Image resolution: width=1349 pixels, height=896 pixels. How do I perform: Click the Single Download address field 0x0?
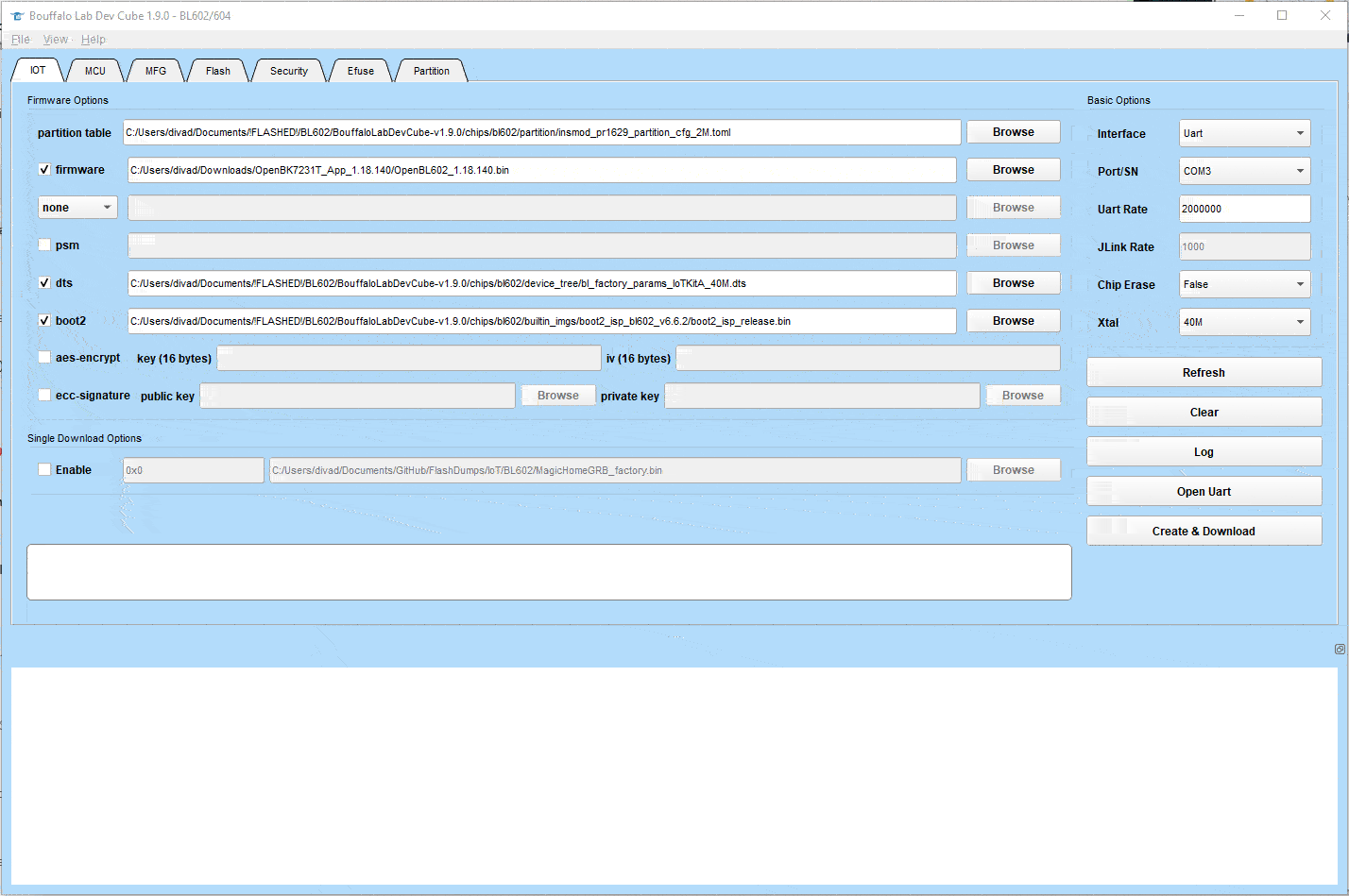(194, 470)
